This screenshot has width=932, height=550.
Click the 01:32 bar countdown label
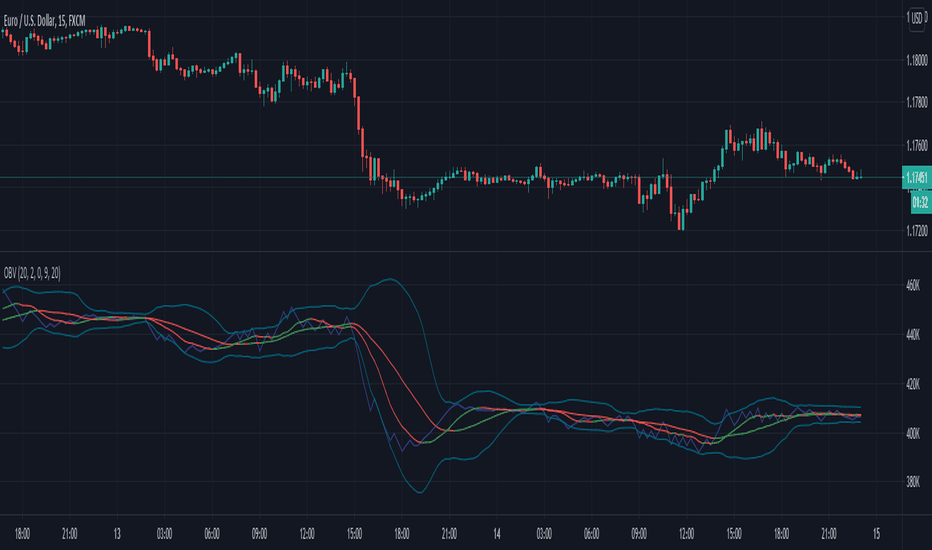click(921, 202)
